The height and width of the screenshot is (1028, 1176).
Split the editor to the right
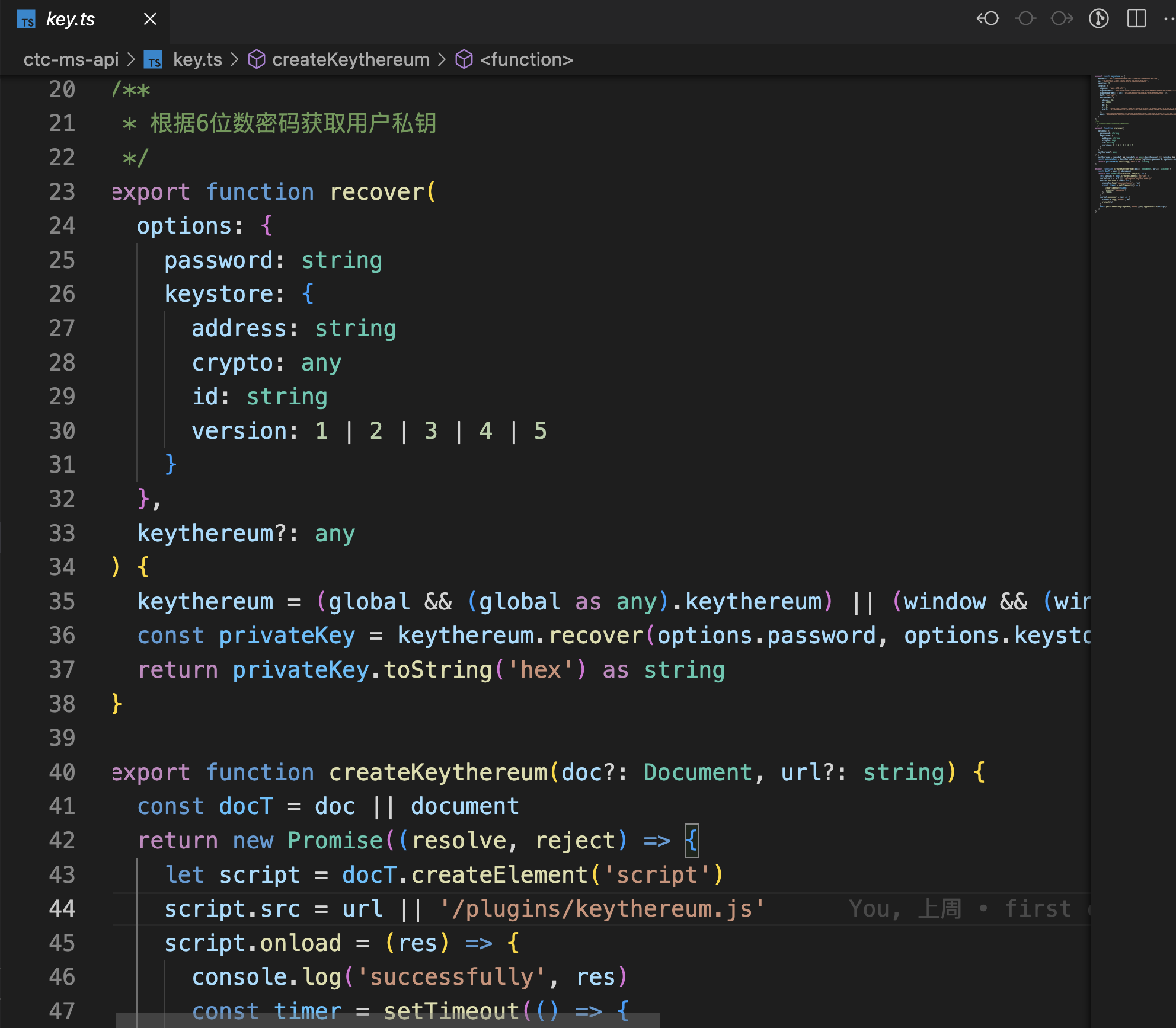click(1136, 19)
